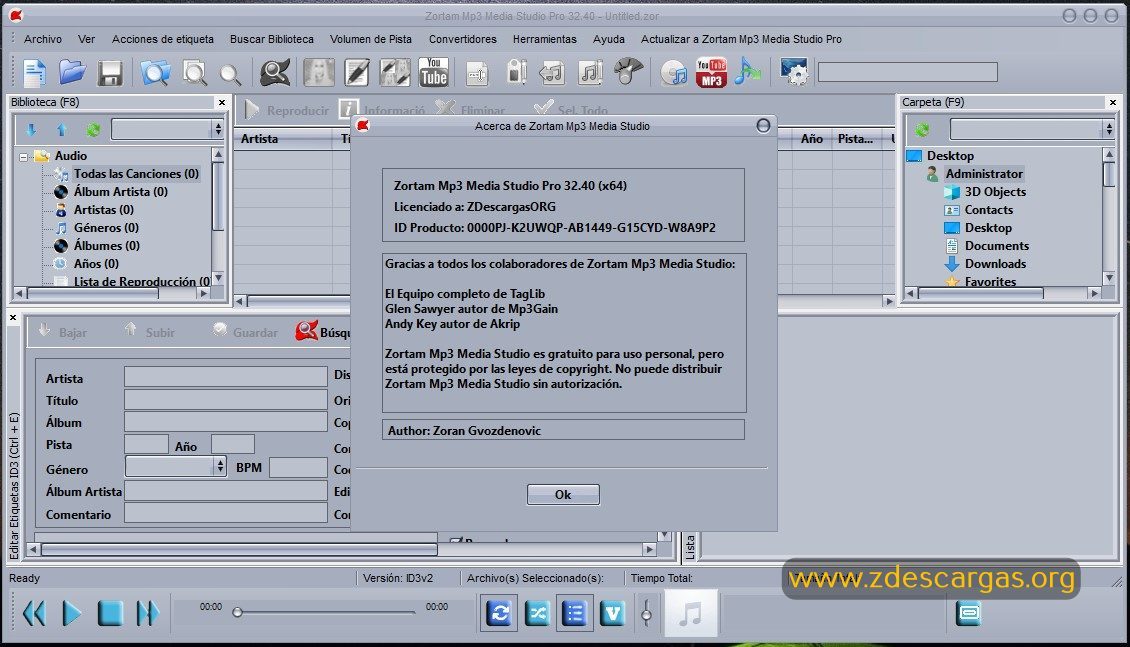The height and width of the screenshot is (647, 1130).
Task: Open the red YouTube MP3 converter icon
Action: point(711,73)
